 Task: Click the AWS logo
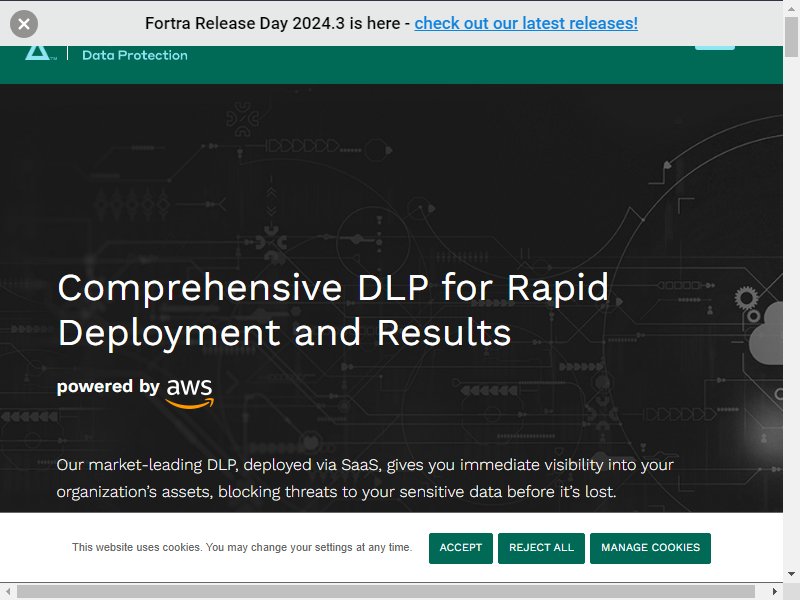click(x=189, y=393)
